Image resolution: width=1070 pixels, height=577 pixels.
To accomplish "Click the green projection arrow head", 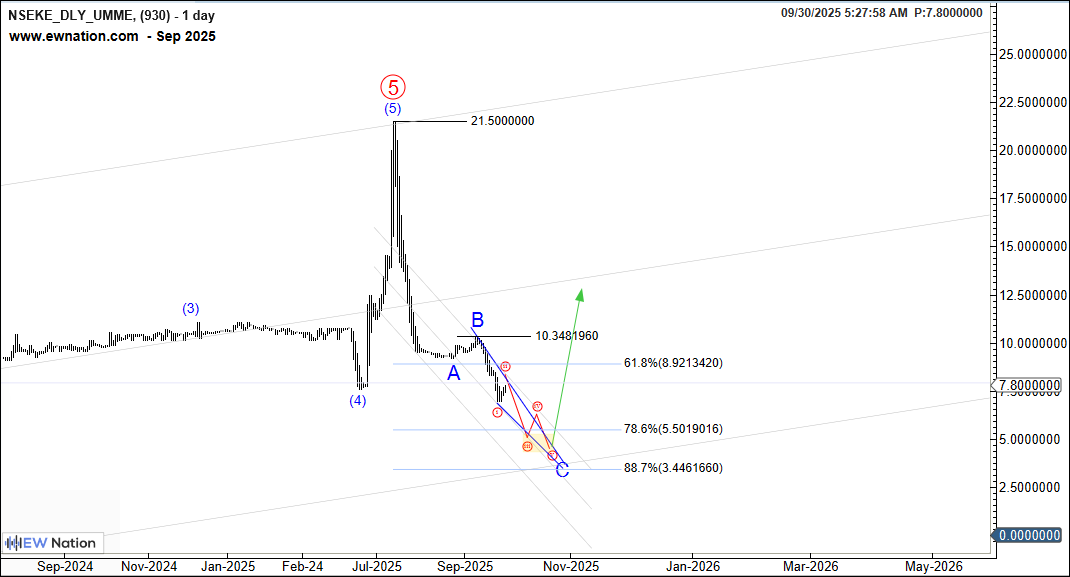I will (579, 293).
